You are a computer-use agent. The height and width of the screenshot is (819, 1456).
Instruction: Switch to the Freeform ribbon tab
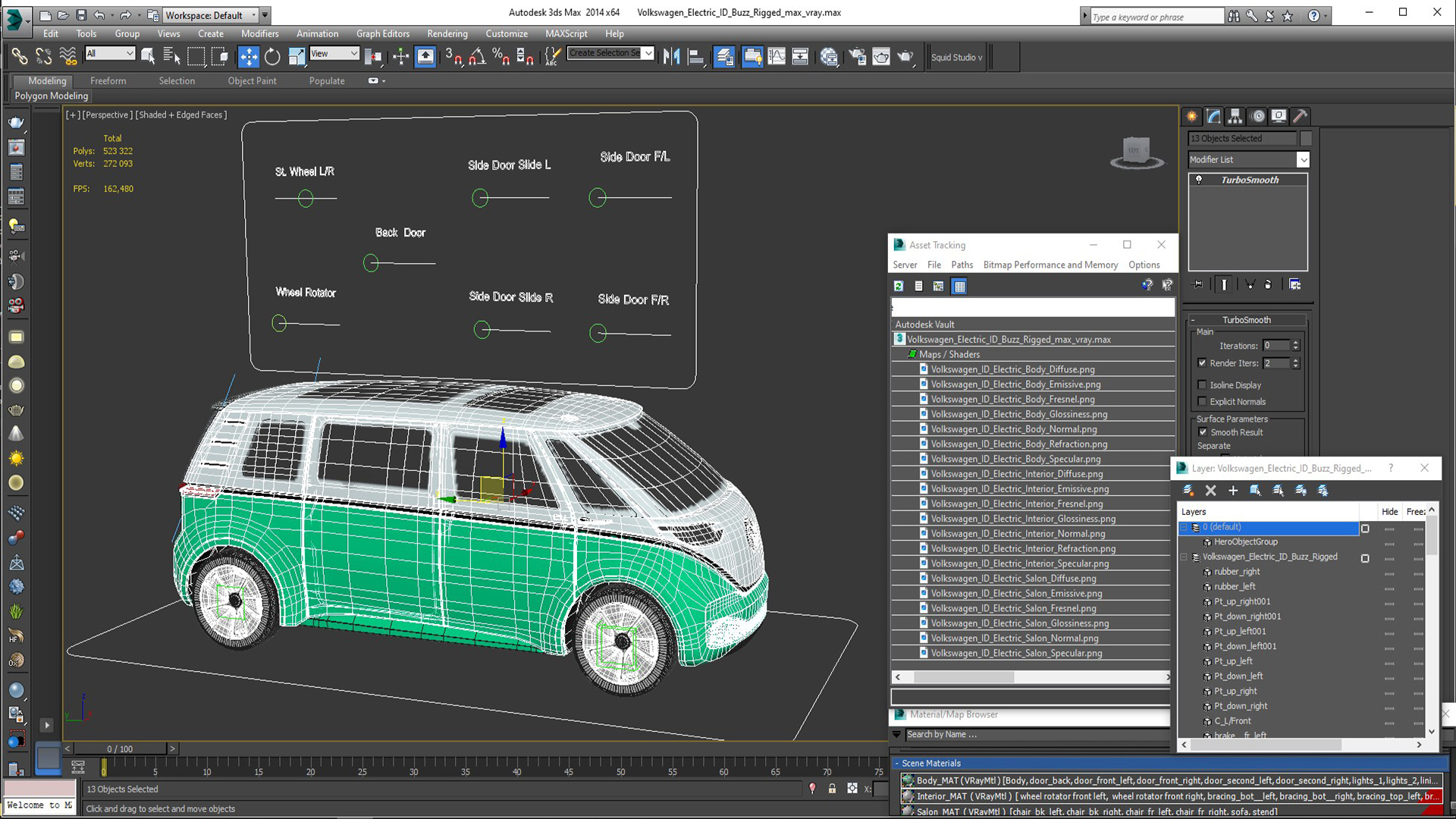pyautogui.click(x=108, y=80)
